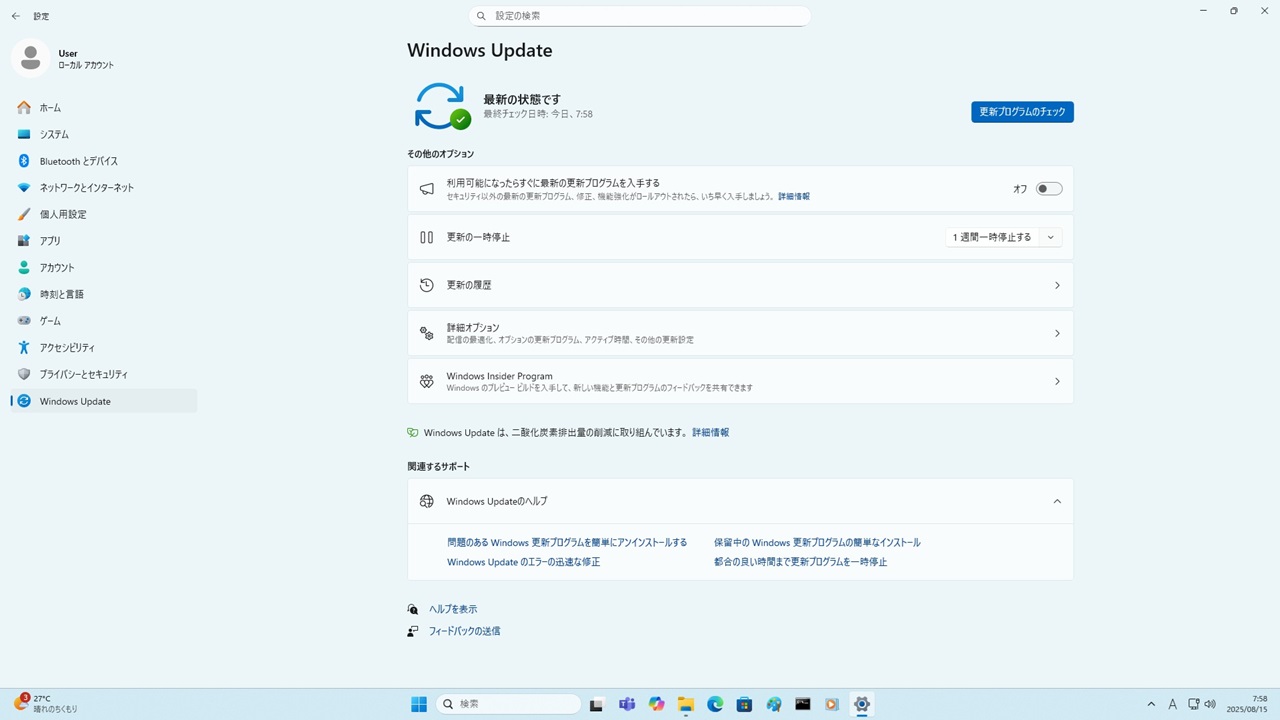The height and width of the screenshot is (720, 1280).
Task: Click the IME input mode indicator A
Action: [1172, 704]
